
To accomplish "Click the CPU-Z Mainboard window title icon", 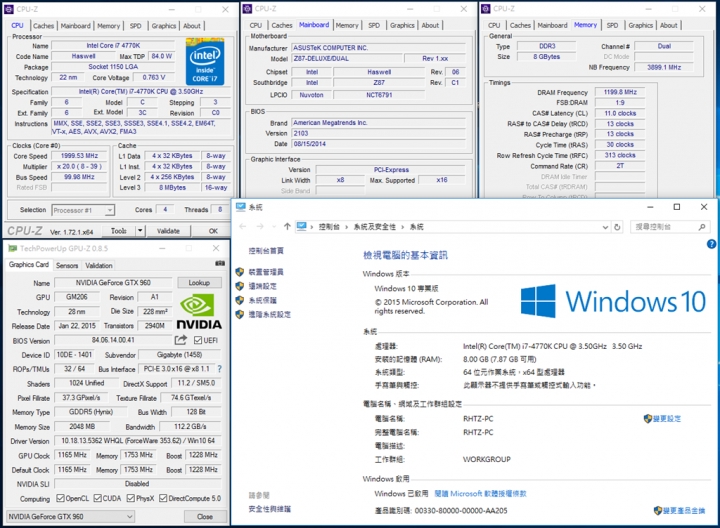I will pyautogui.click(x=248, y=9).
